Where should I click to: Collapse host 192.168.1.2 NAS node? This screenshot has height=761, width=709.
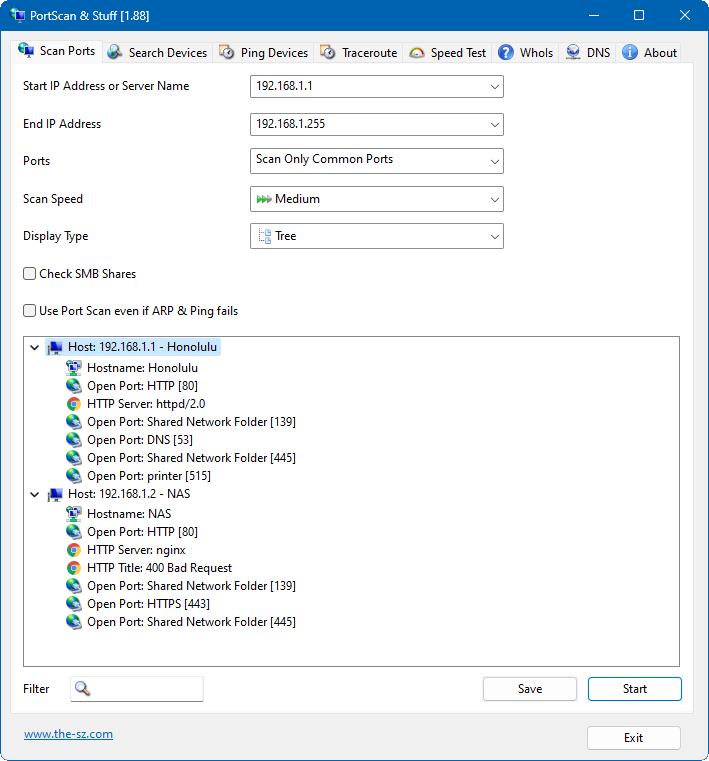click(34, 495)
